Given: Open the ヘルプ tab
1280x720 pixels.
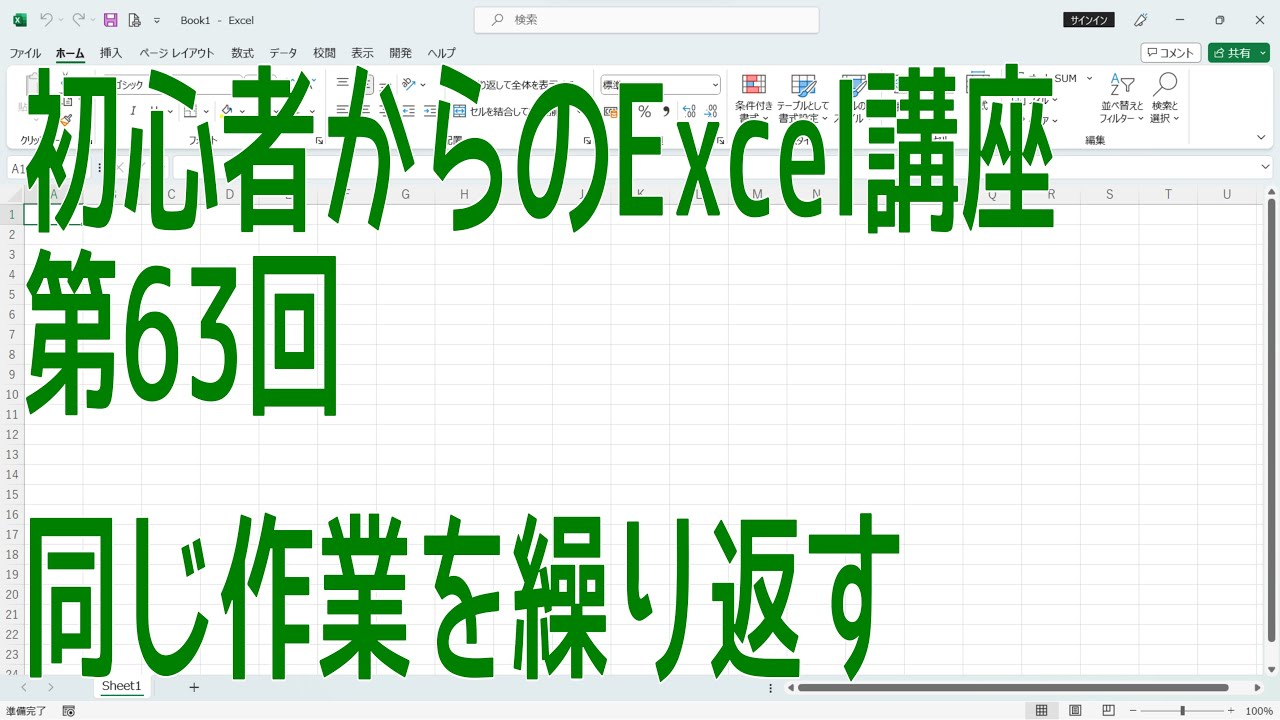Looking at the screenshot, I should tap(442, 53).
